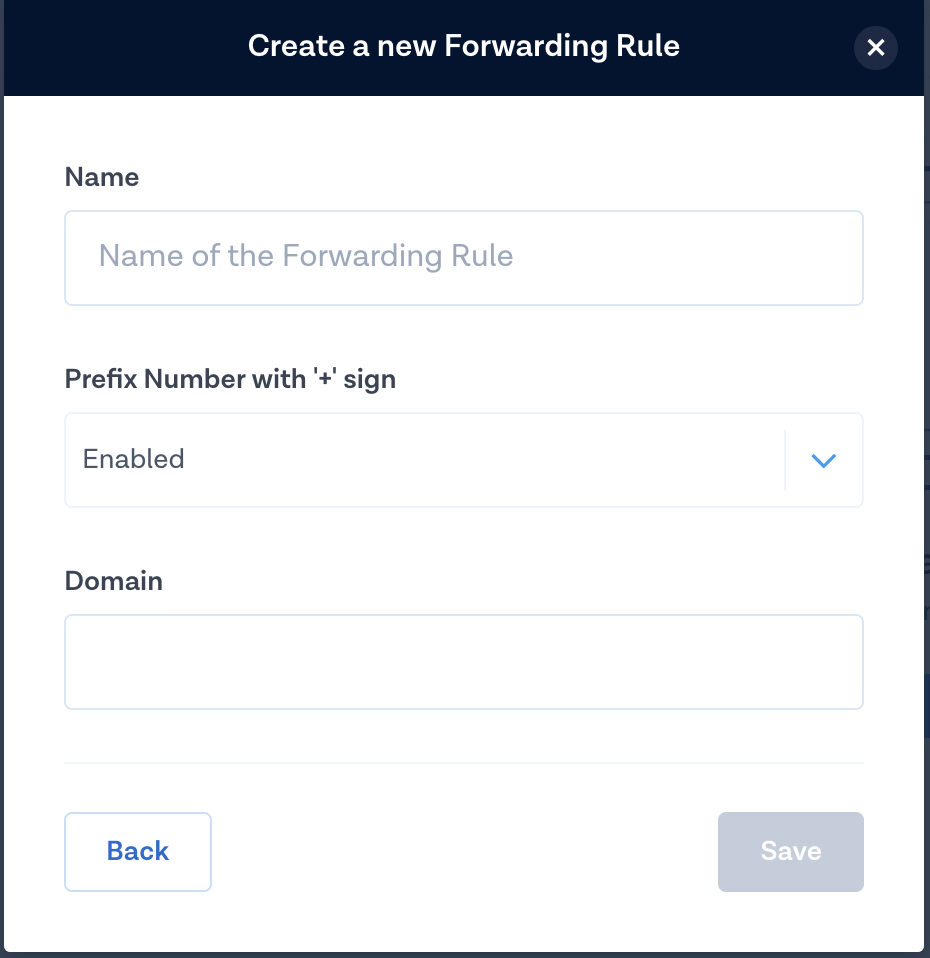Focus the Name of the Forwarding Rule field
930x958 pixels.
463,257
